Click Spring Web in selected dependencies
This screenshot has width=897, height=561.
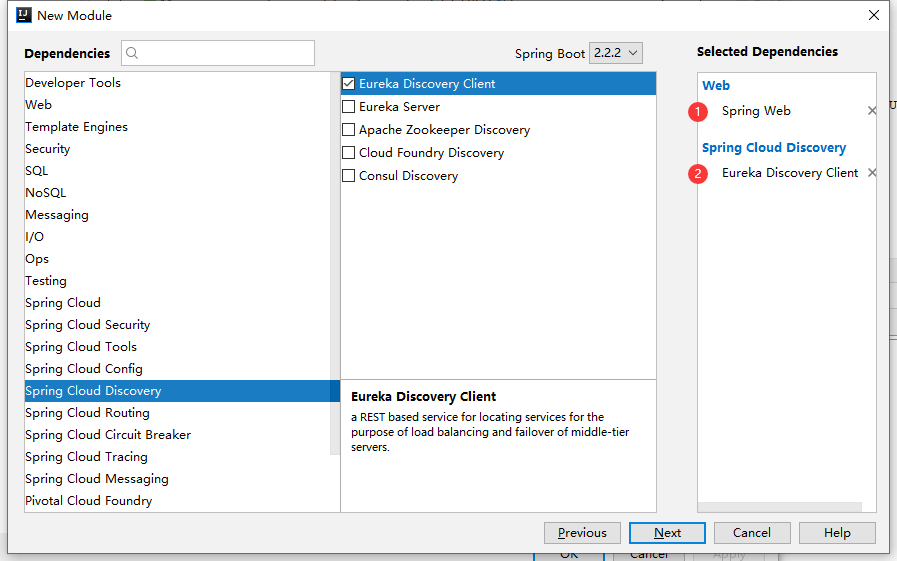756,111
